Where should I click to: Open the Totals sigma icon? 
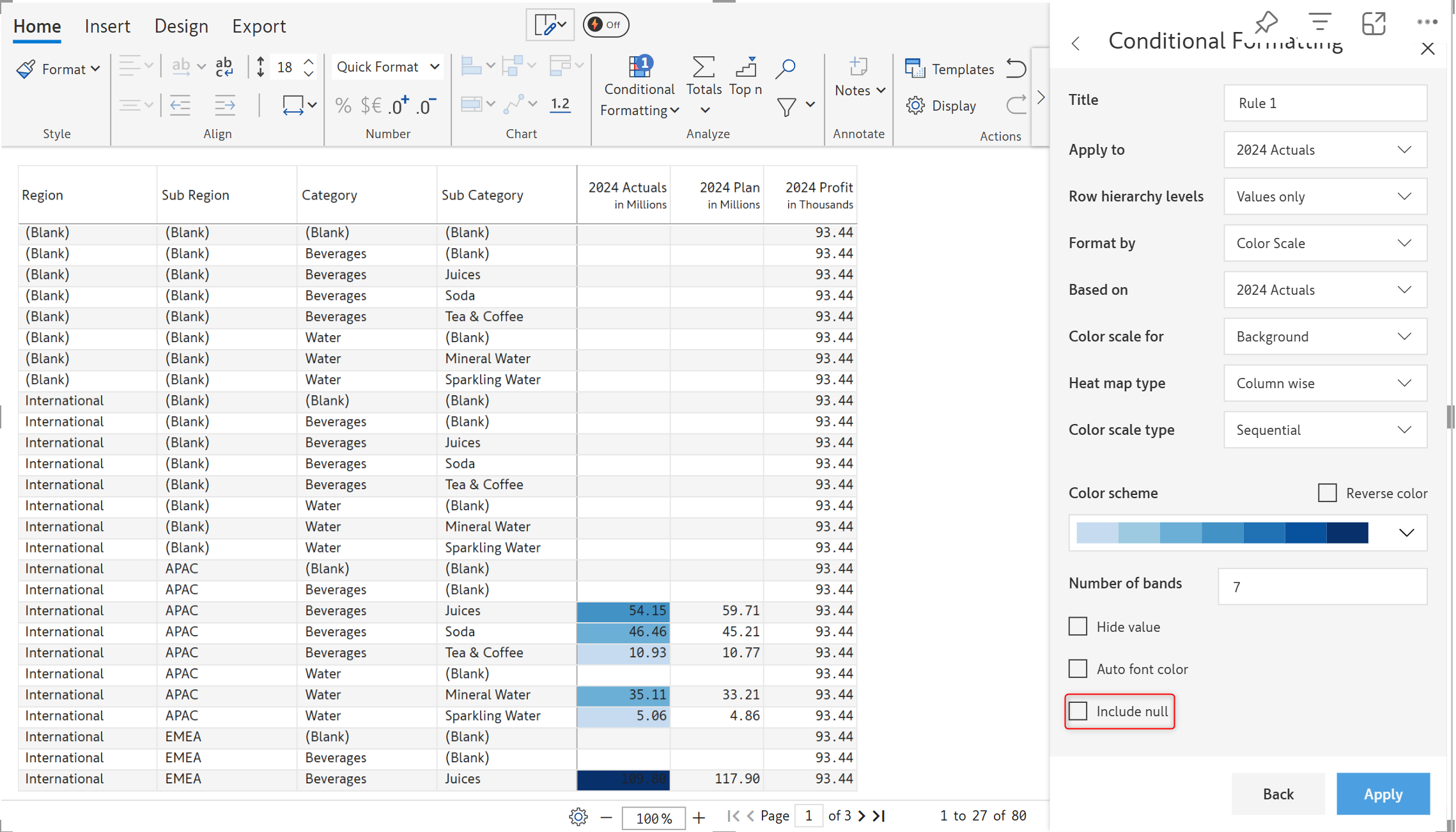(x=702, y=67)
